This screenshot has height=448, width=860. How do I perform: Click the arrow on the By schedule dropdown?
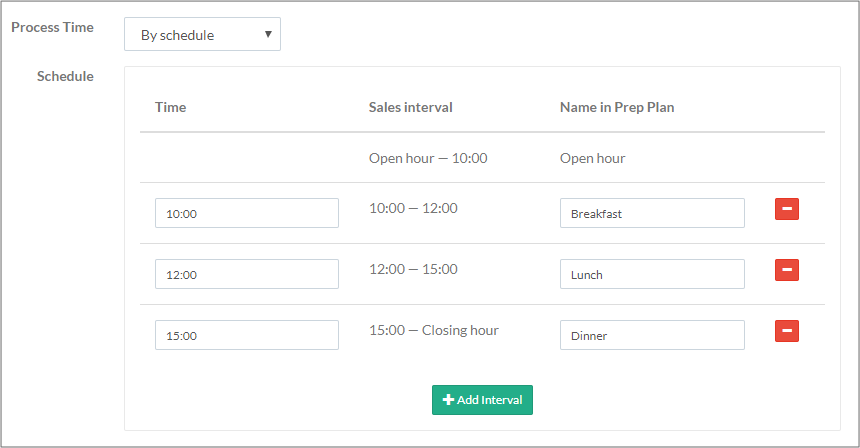point(267,35)
